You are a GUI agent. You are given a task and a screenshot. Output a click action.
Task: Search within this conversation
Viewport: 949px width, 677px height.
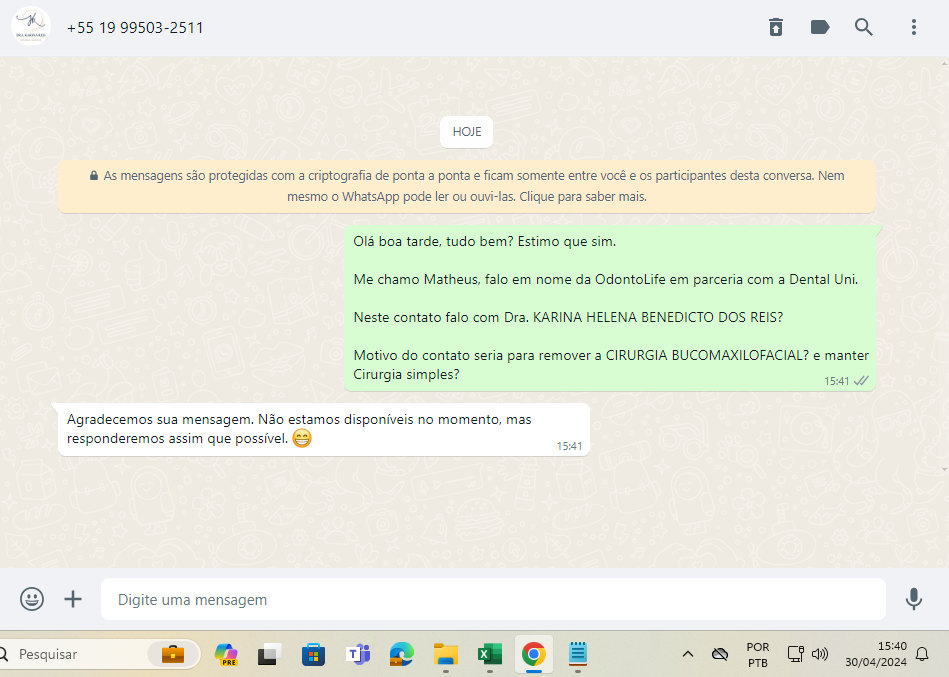point(864,27)
